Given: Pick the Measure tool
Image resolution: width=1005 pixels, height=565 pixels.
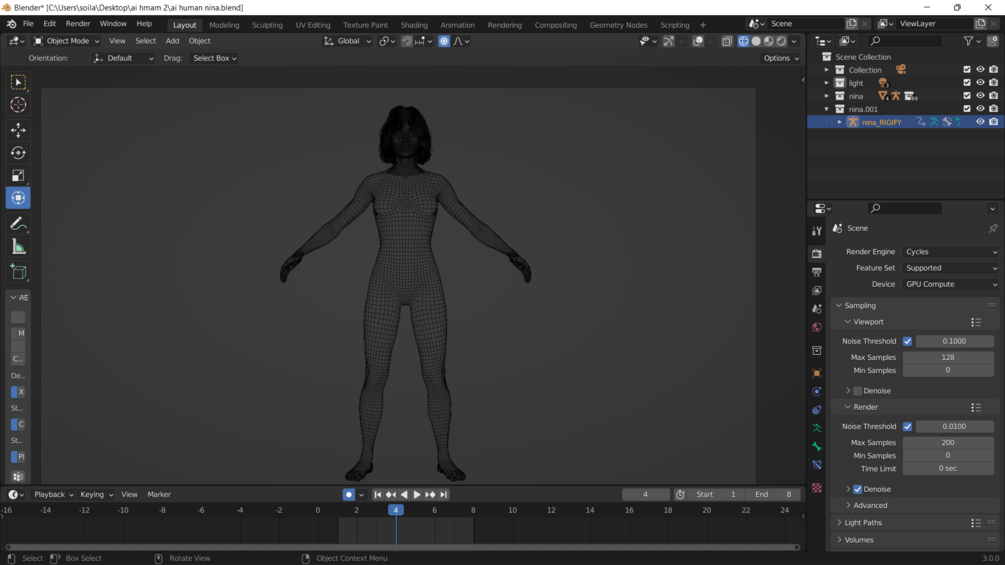Looking at the screenshot, I should click(18, 247).
